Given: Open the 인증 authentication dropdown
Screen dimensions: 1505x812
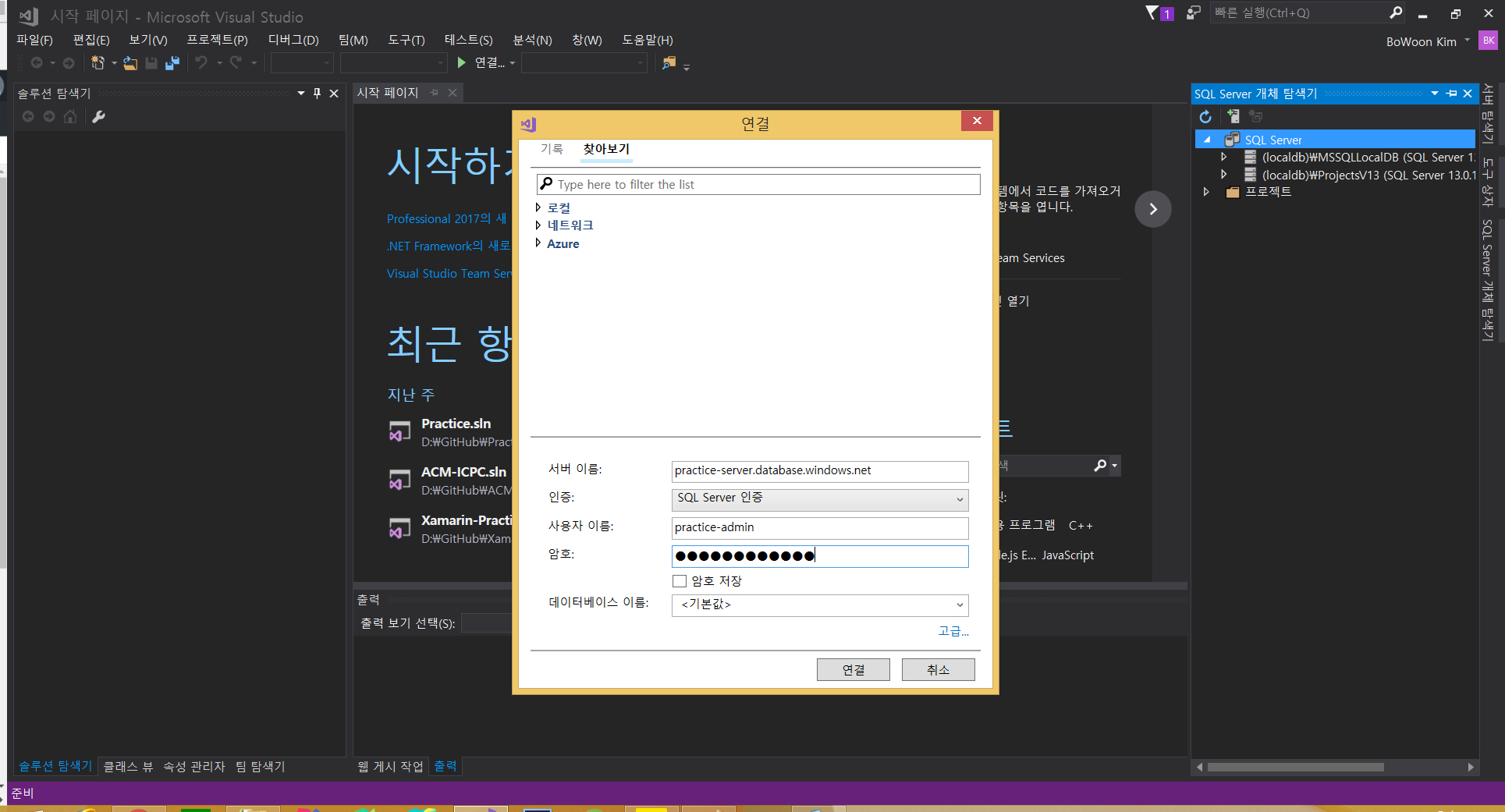Looking at the screenshot, I should tap(959, 499).
